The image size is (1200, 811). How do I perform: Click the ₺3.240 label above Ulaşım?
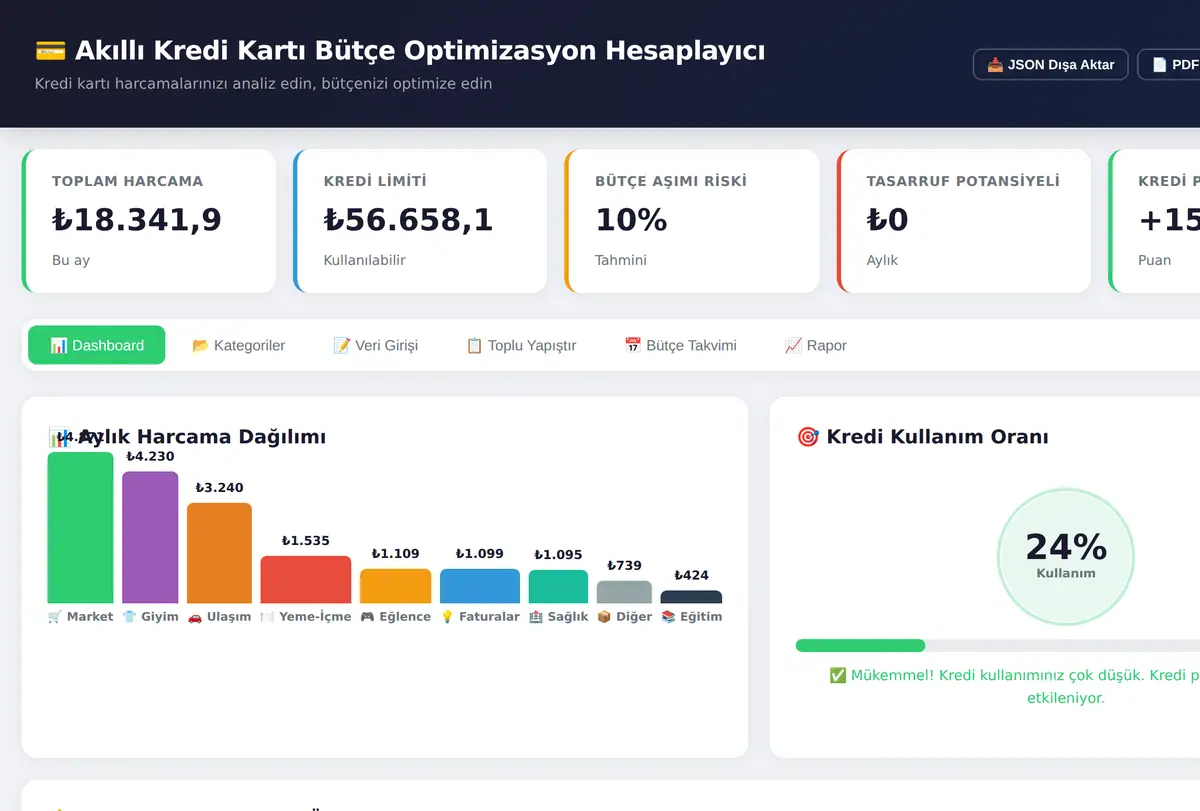pyautogui.click(x=219, y=488)
